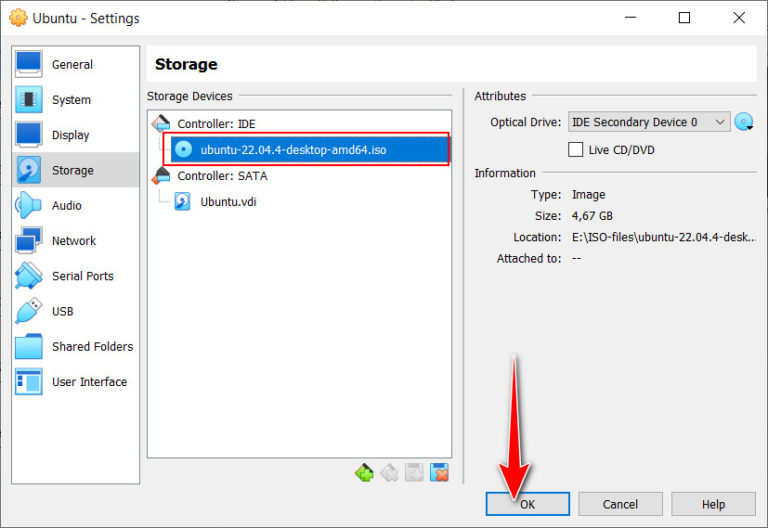This screenshot has width=768, height=528.
Task: Minimize the Ubuntu - Settings window
Action: tap(630, 18)
